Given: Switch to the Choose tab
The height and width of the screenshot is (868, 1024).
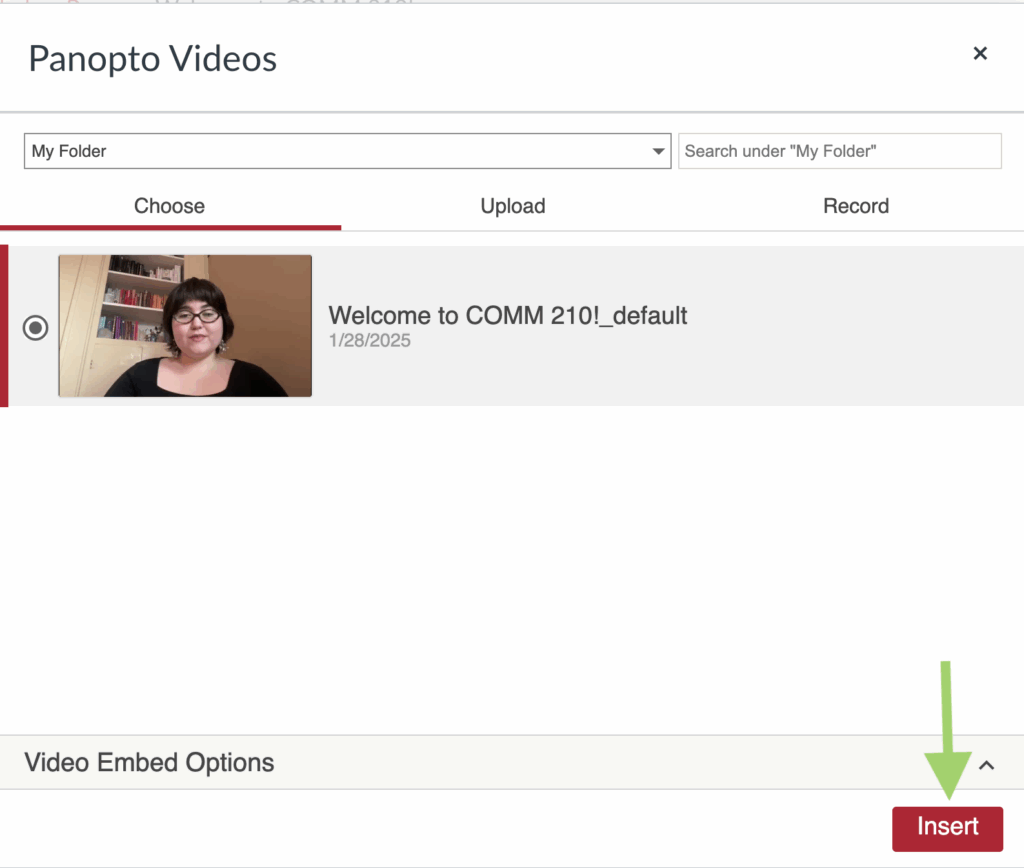Looking at the screenshot, I should pyautogui.click(x=170, y=206).
